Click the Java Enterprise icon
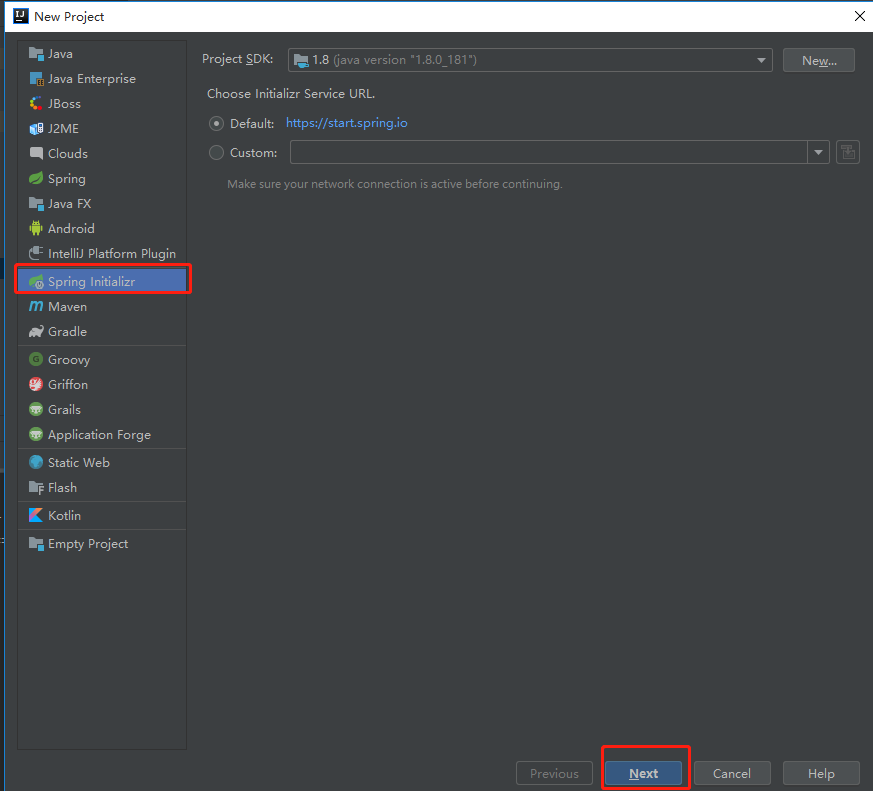Image resolution: width=873 pixels, height=791 pixels. (36, 79)
